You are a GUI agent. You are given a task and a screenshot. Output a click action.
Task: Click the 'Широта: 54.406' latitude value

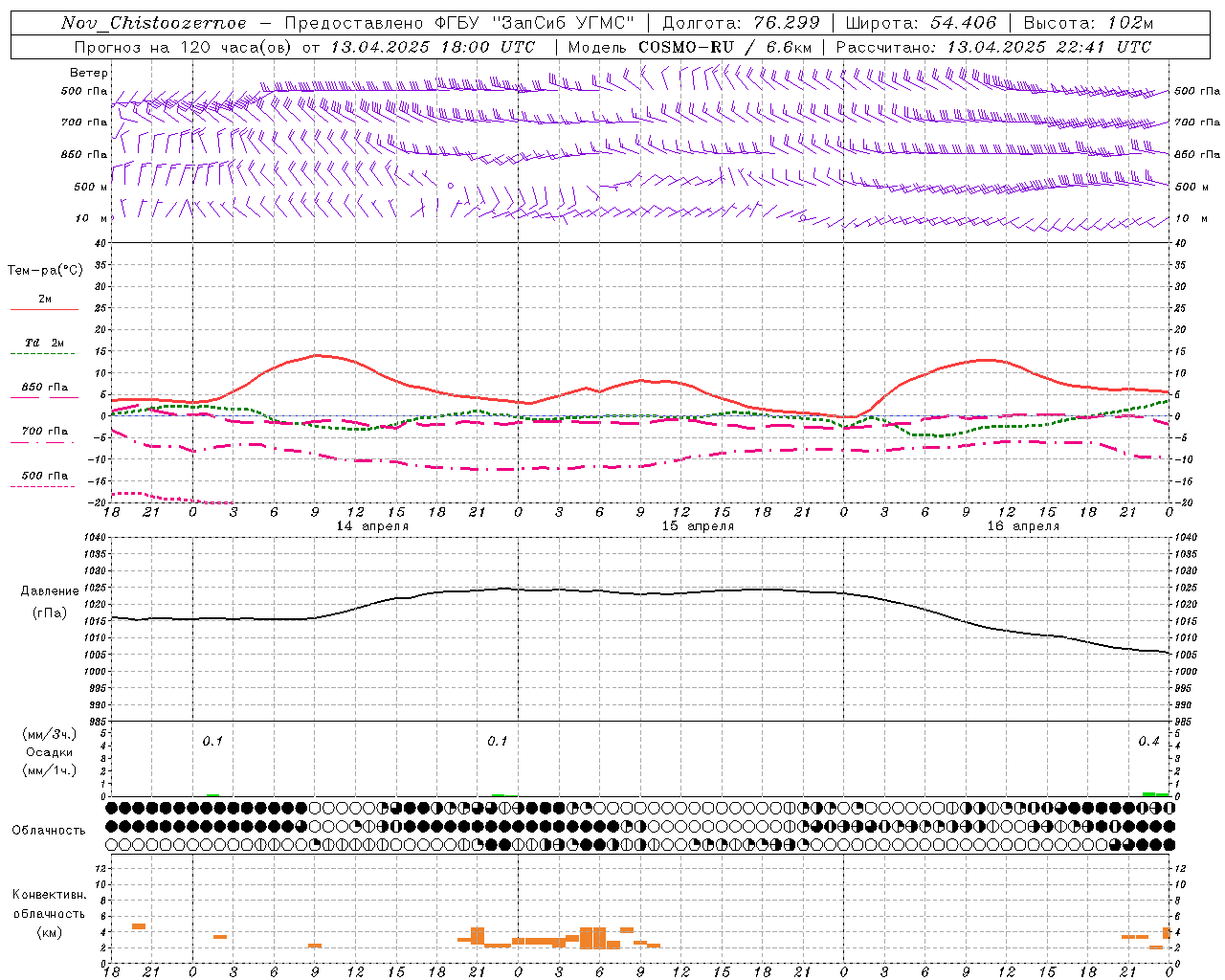tap(921, 23)
